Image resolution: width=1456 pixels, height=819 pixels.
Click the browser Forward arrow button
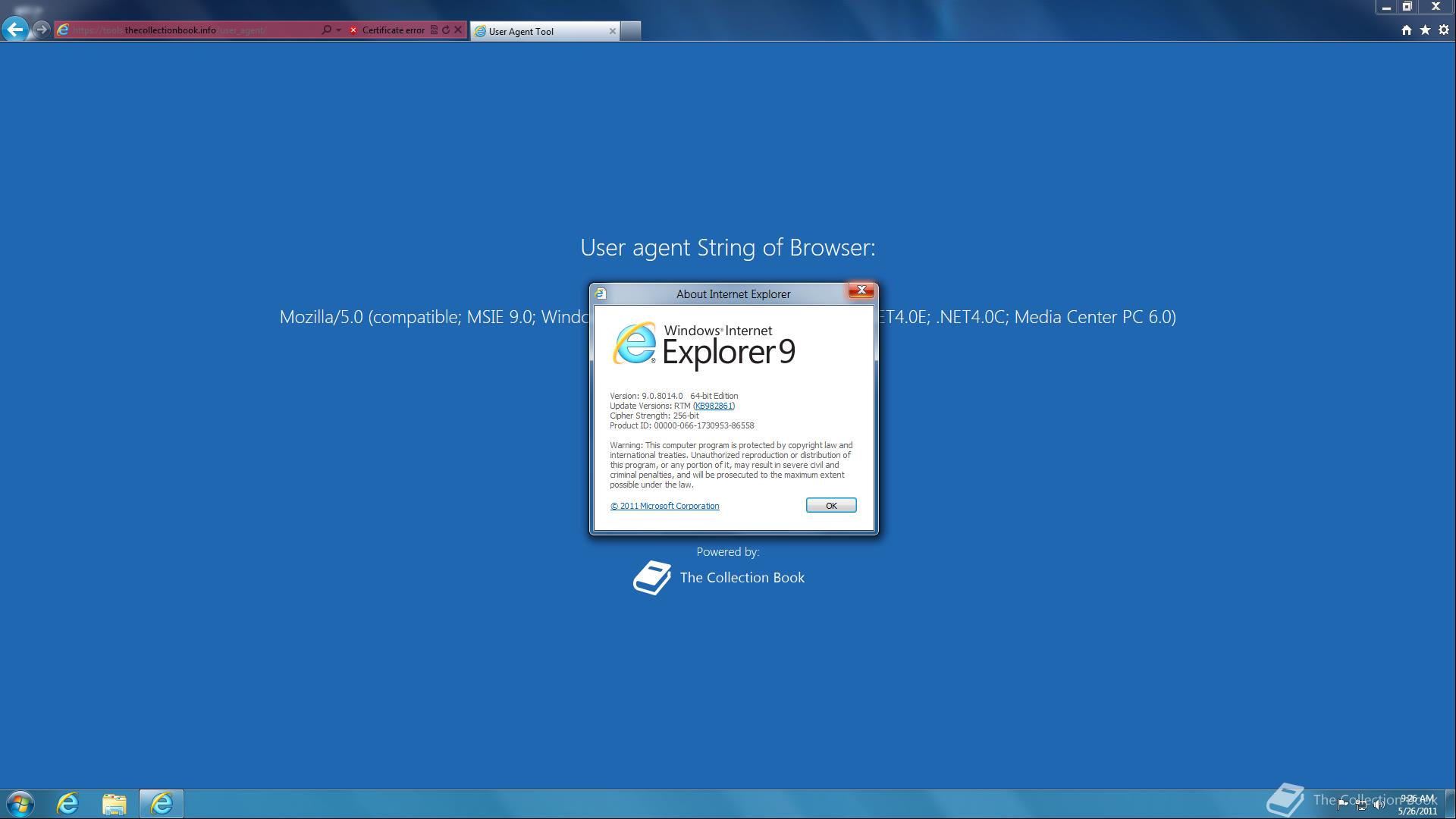(x=42, y=30)
